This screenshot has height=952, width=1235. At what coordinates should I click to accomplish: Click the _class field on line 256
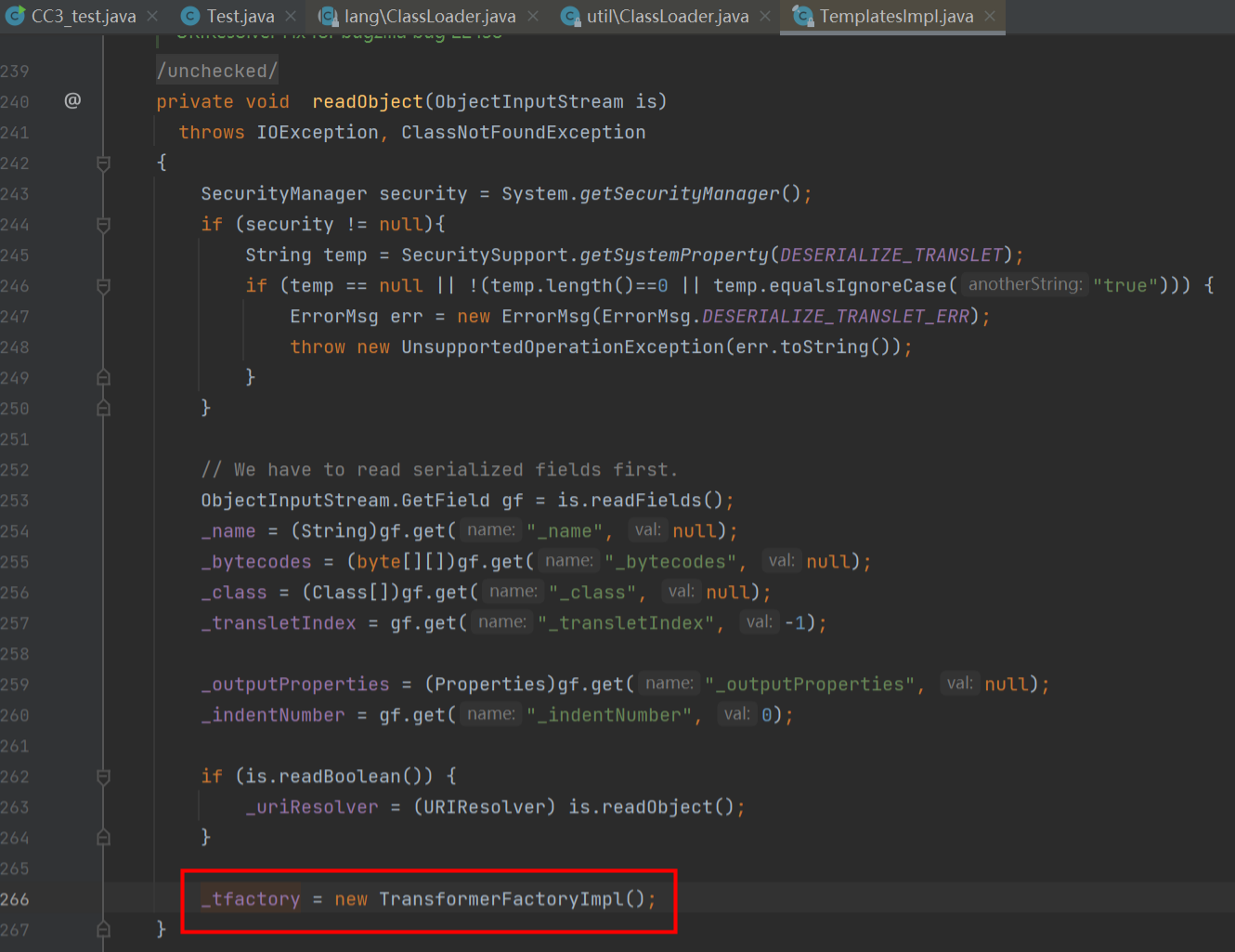[x=234, y=592]
